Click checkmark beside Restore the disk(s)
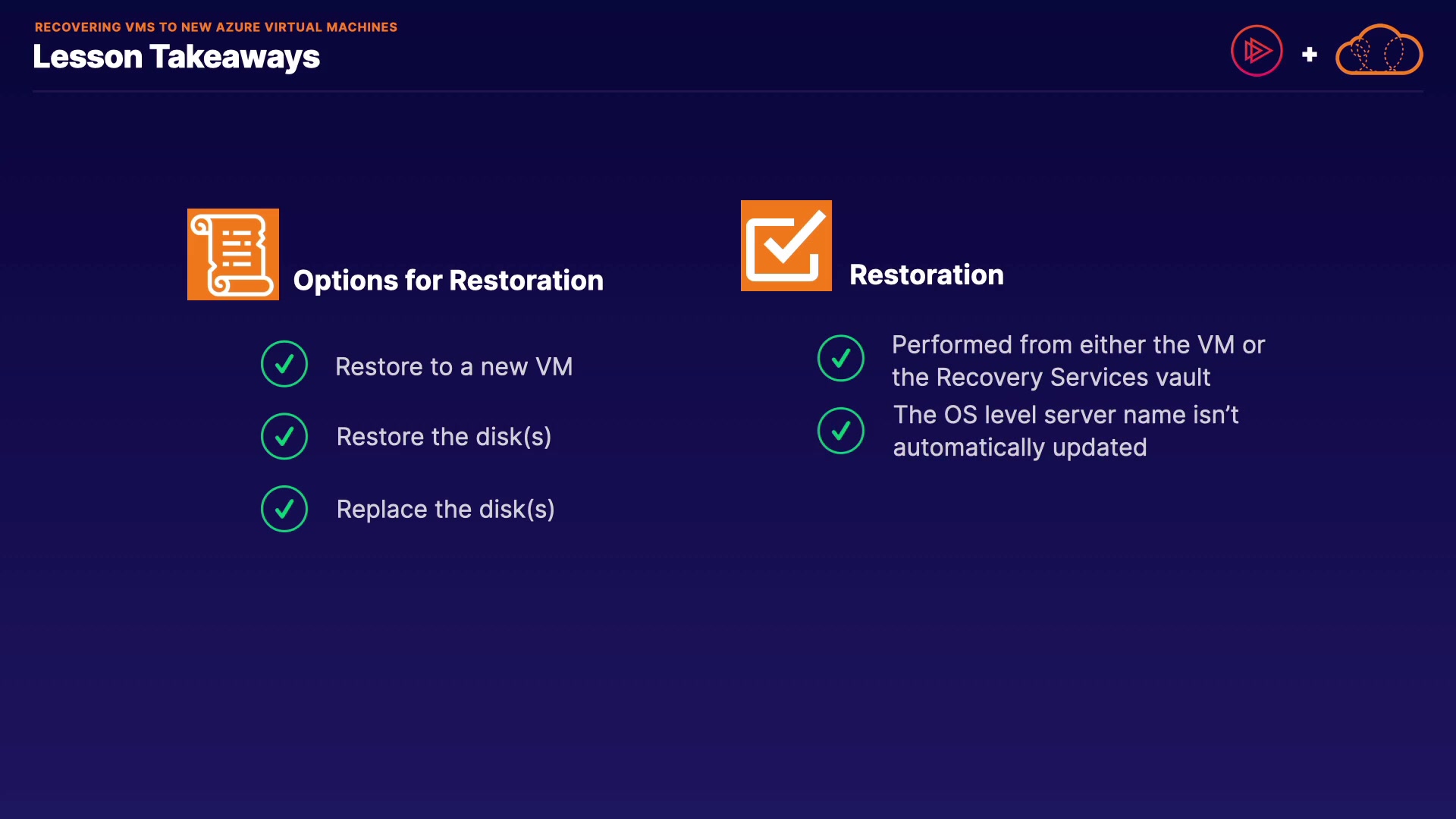Screen dimensions: 1456x819 pos(284,436)
